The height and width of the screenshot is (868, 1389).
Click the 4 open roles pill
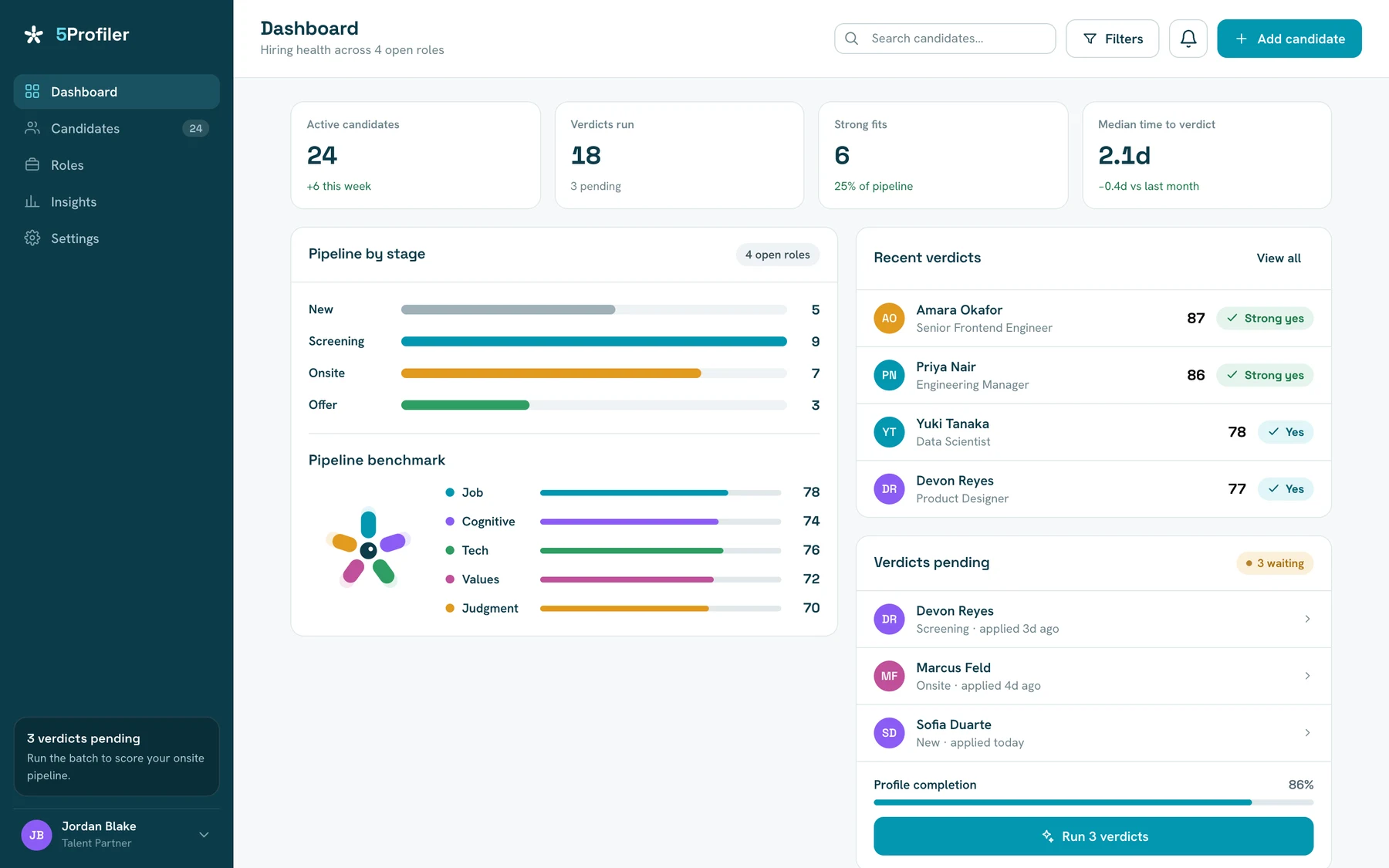coord(778,255)
